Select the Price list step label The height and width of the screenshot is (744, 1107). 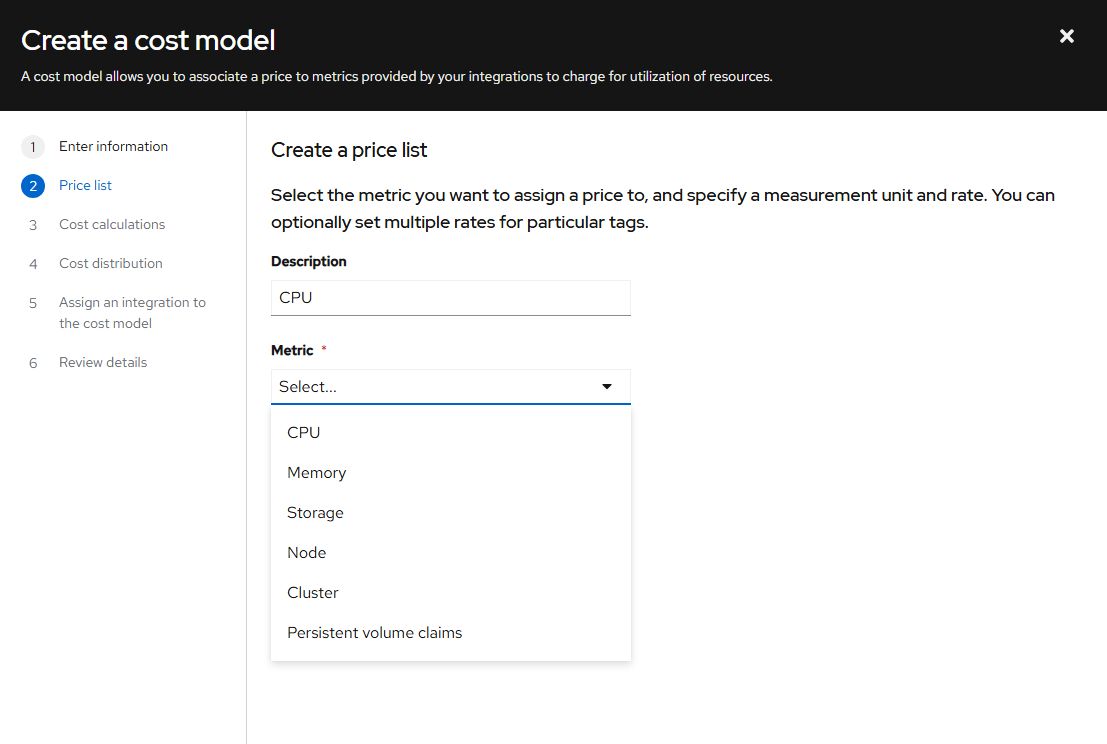coord(85,186)
